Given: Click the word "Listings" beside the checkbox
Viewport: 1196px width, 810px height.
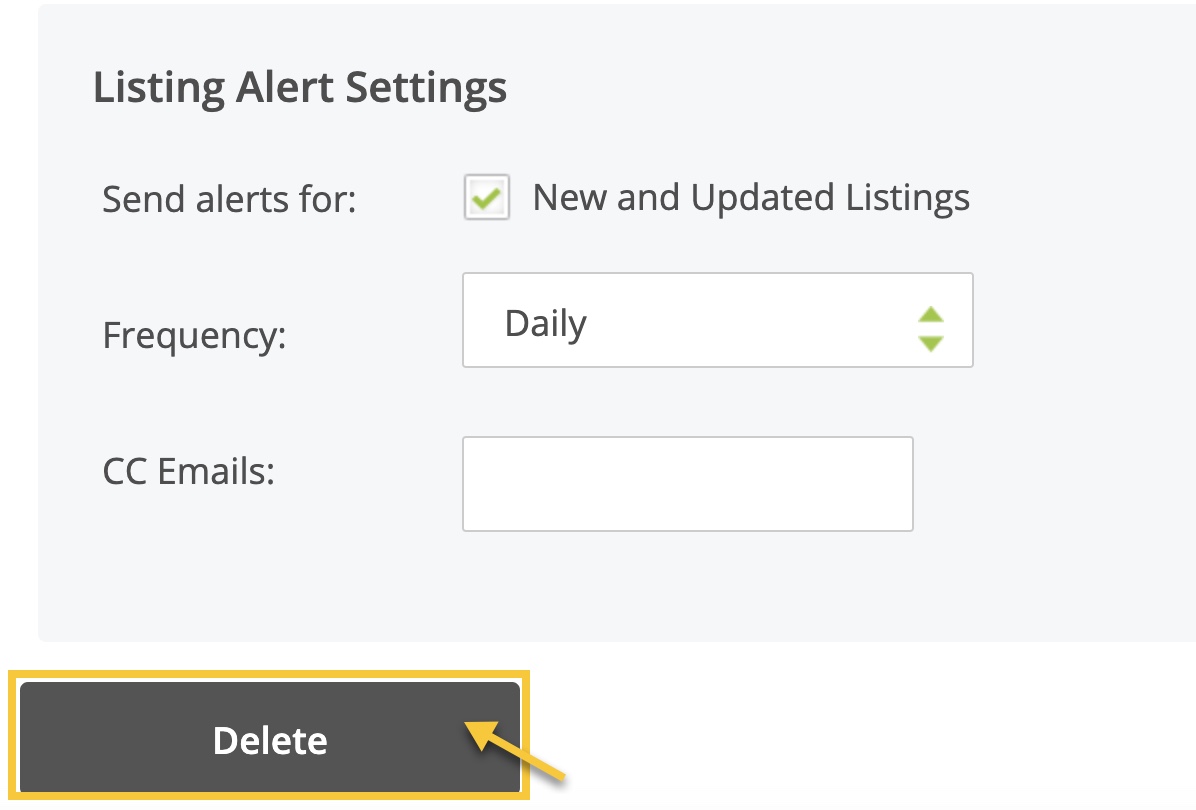Looking at the screenshot, I should click(x=907, y=197).
